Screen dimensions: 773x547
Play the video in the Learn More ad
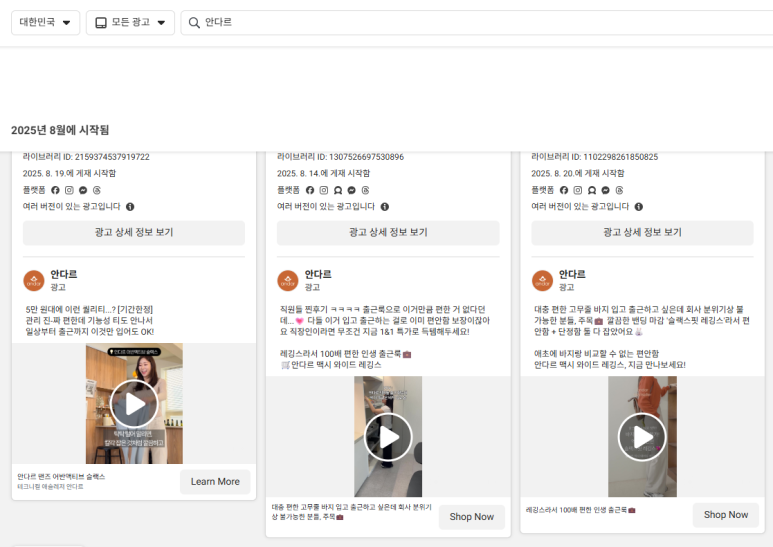(x=134, y=404)
